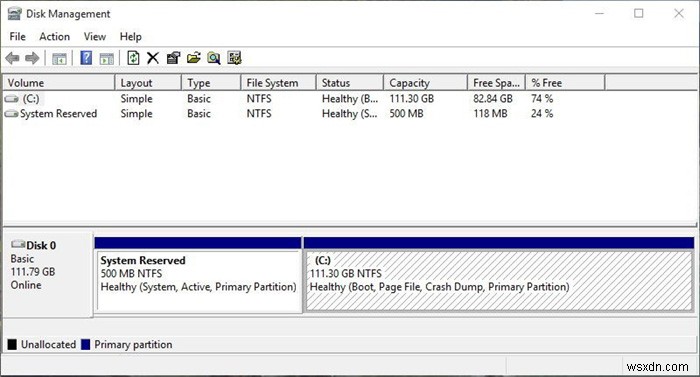Sort by the Type column header
This screenshot has height=377, width=700.
coord(211,83)
